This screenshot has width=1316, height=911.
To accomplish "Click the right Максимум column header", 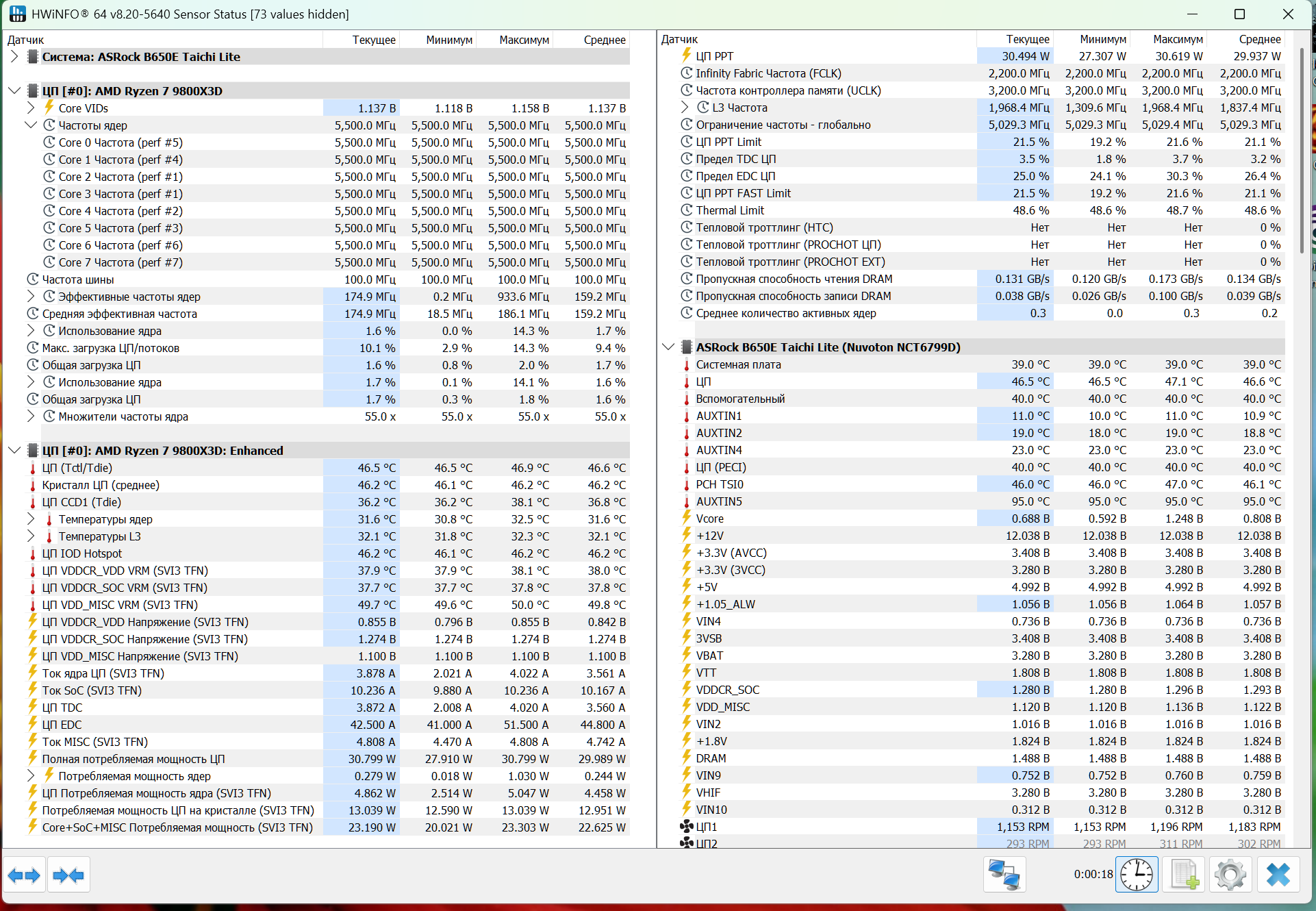I will point(1177,40).
